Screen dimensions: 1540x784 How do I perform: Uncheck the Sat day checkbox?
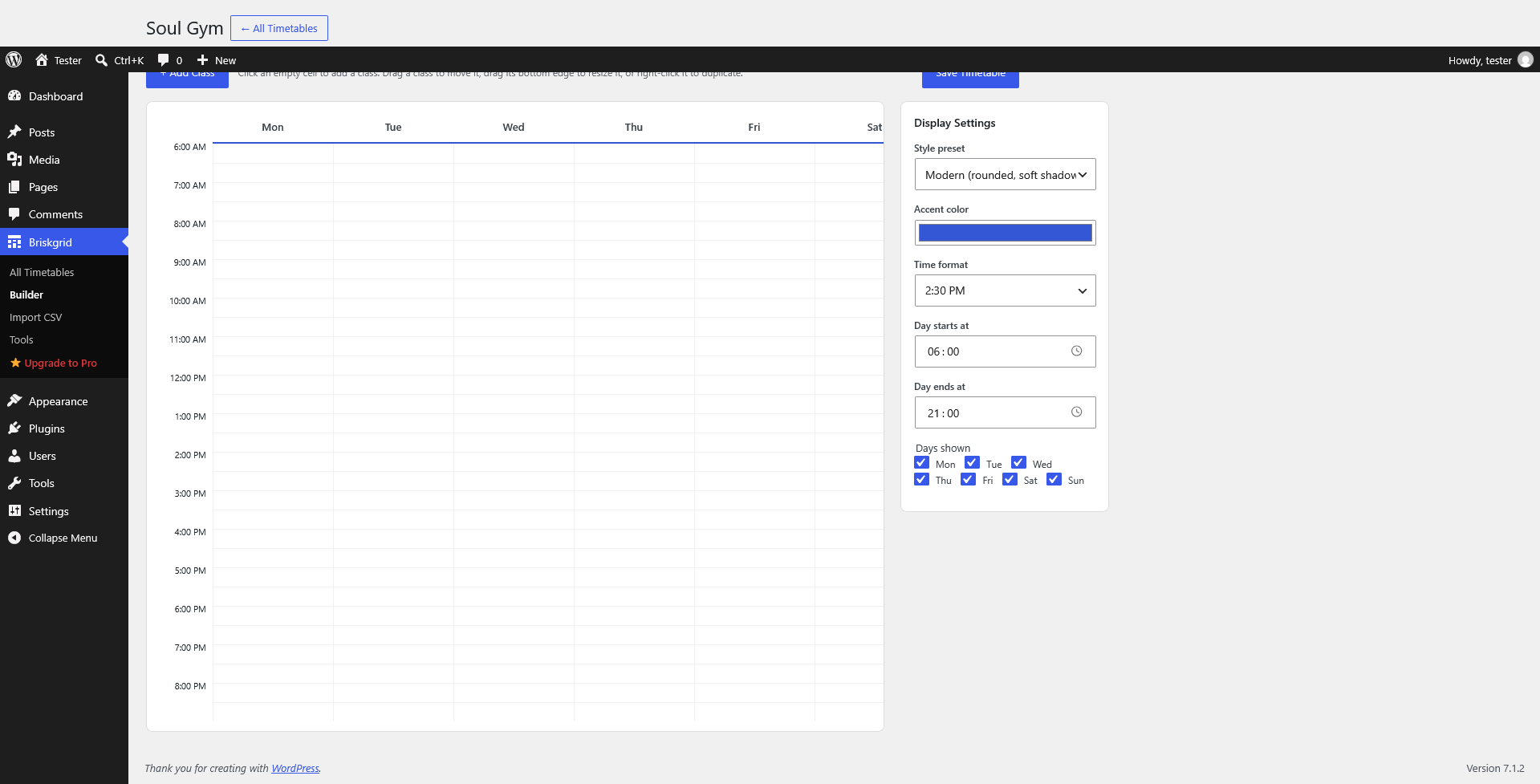pos(1010,479)
